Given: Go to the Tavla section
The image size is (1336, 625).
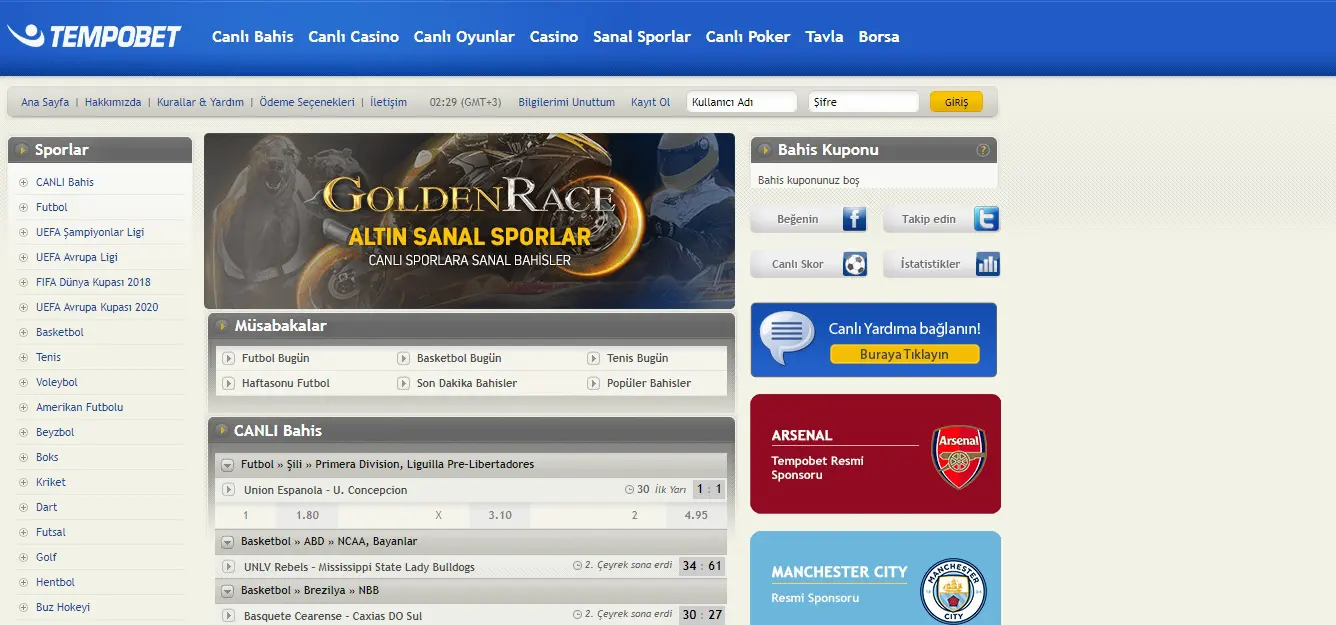Looking at the screenshot, I should tap(824, 37).
